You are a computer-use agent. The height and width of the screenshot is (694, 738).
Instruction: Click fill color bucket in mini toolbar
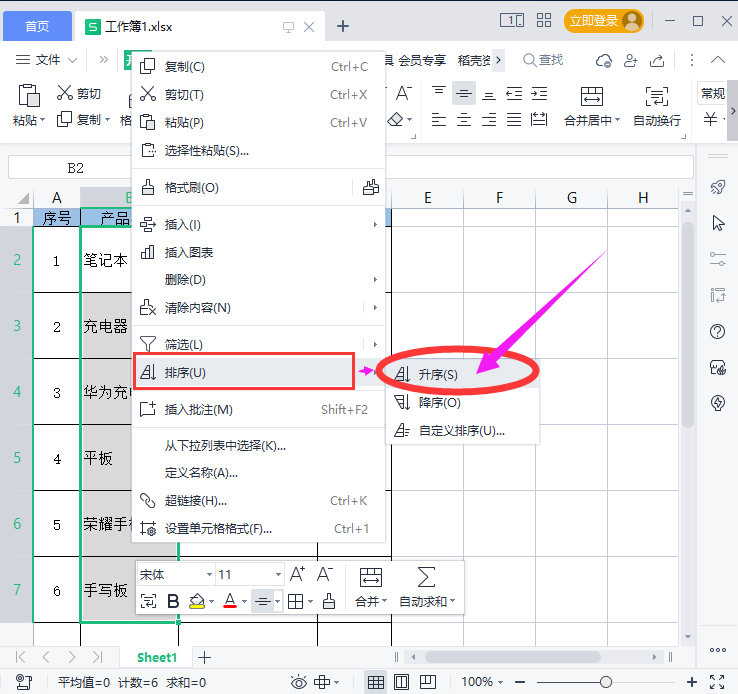[197, 600]
